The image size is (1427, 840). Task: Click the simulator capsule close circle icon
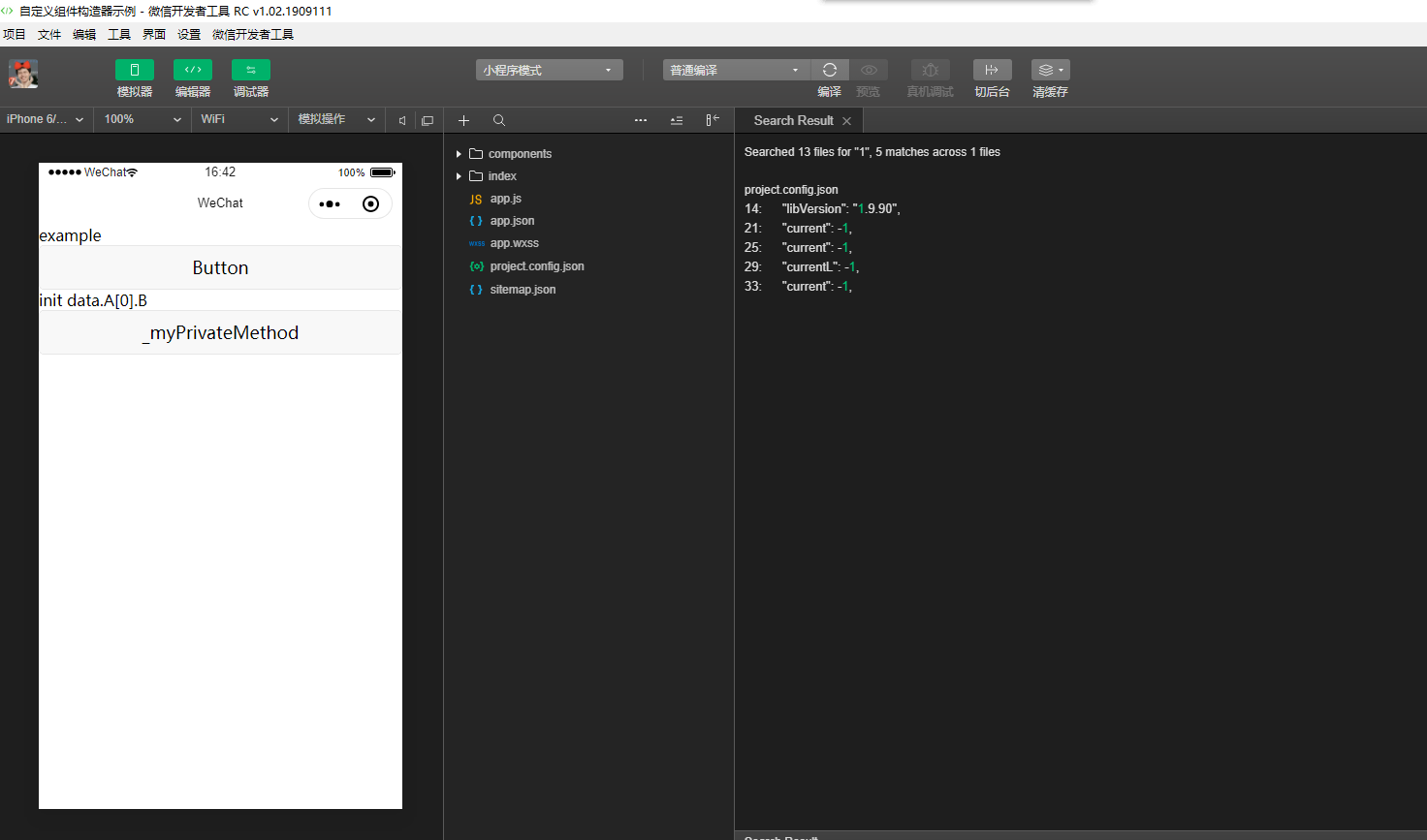[370, 203]
